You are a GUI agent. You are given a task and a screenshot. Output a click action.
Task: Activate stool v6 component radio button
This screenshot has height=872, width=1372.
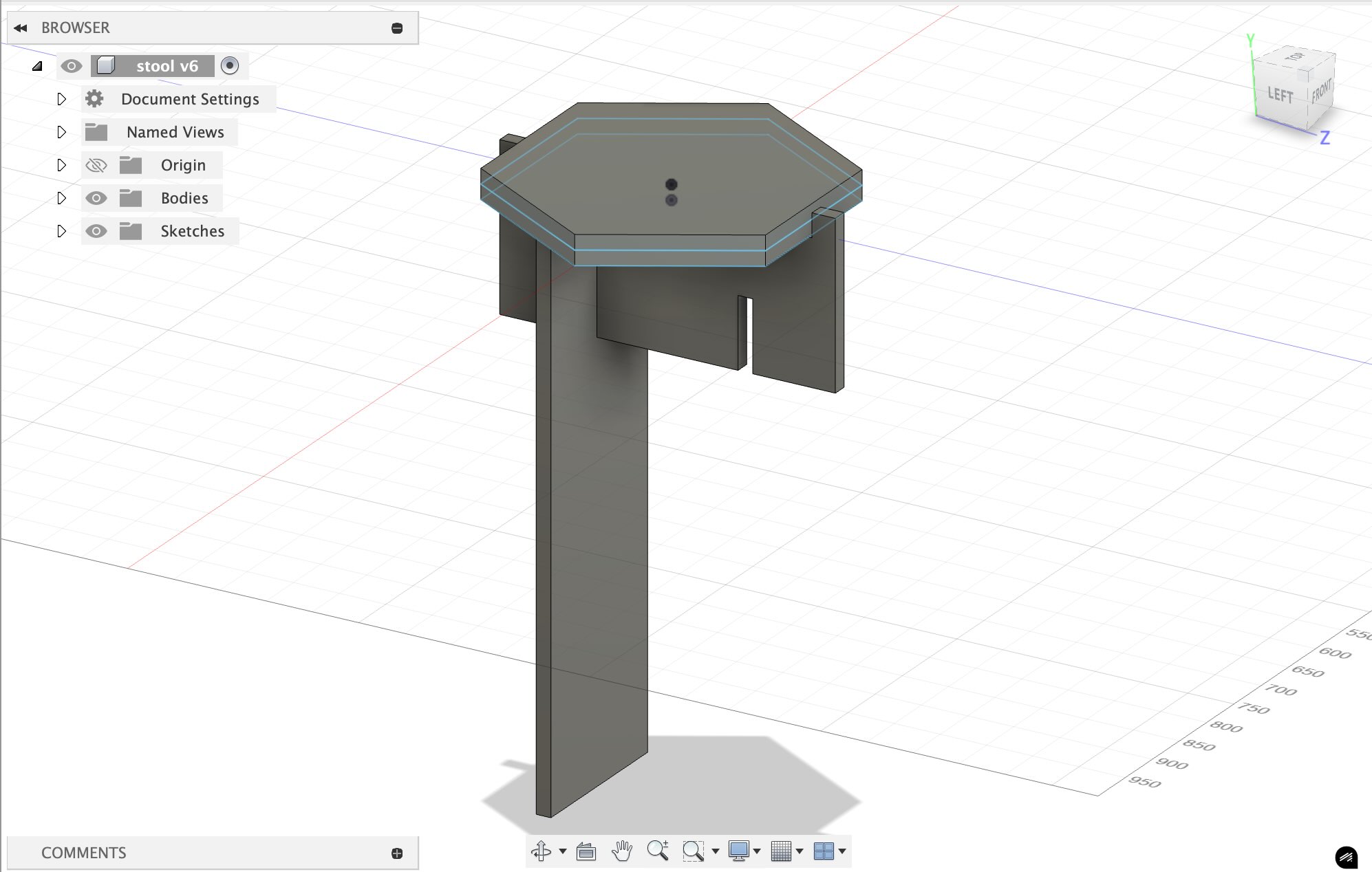(230, 65)
